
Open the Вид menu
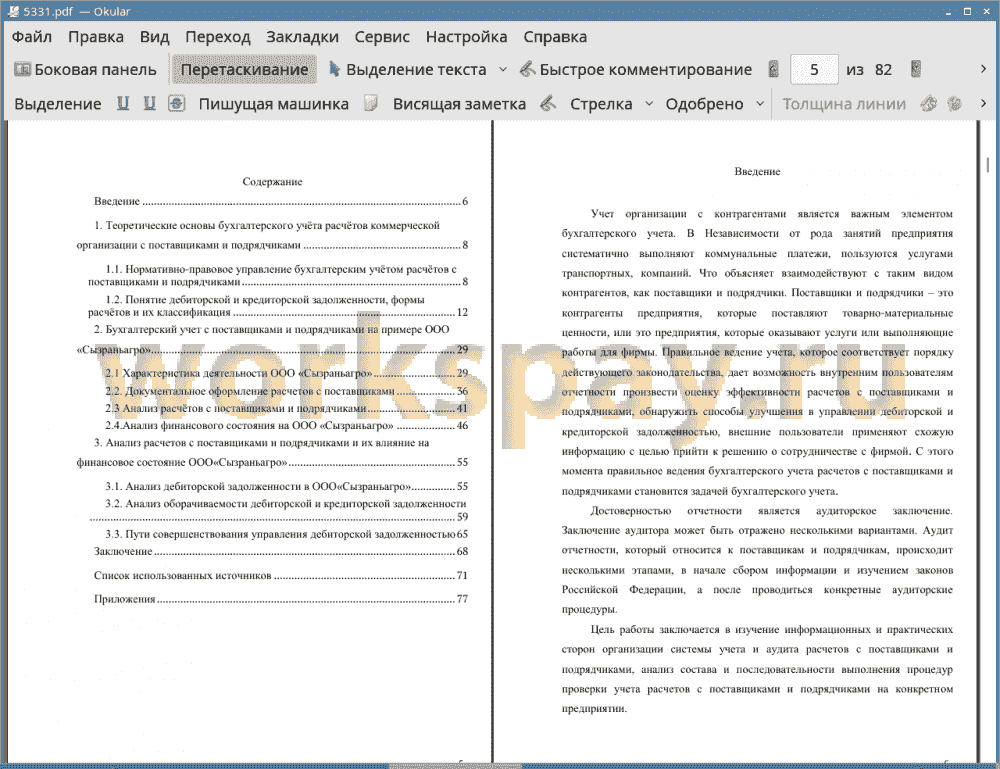coord(154,37)
